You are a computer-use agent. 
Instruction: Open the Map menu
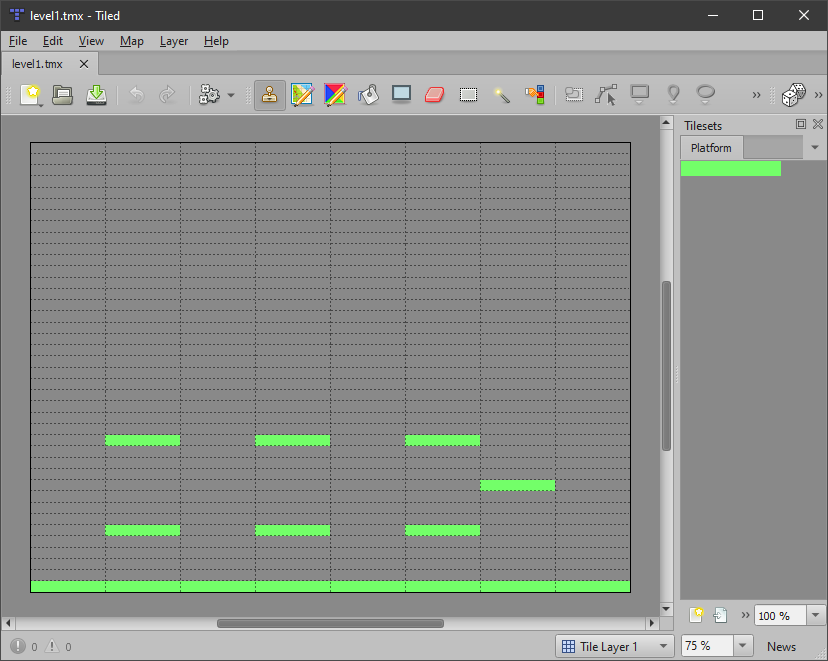coord(131,41)
